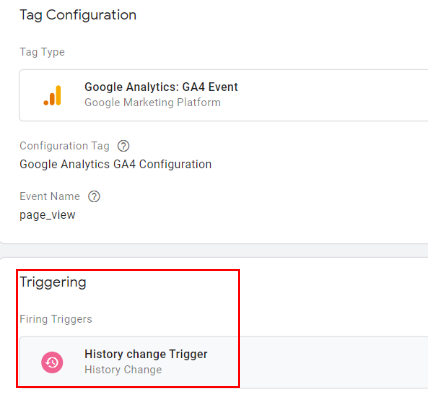Click the History Change trigger type subtitle

[x=123, y=370]
